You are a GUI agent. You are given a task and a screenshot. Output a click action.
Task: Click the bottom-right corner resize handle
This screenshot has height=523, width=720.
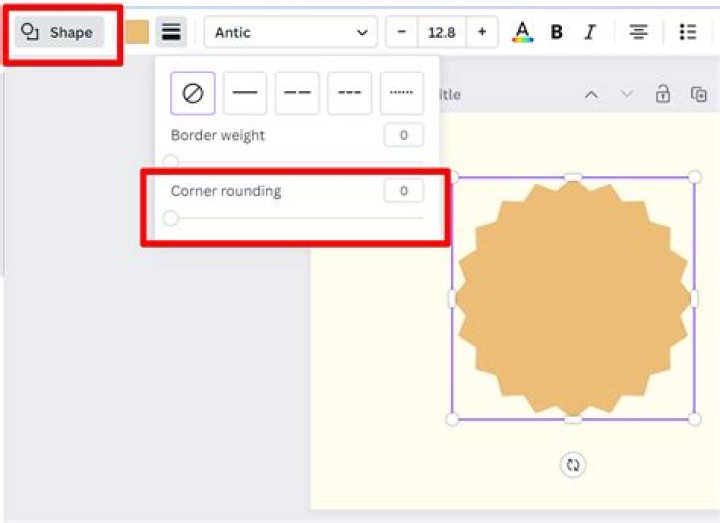click(695, 419)
